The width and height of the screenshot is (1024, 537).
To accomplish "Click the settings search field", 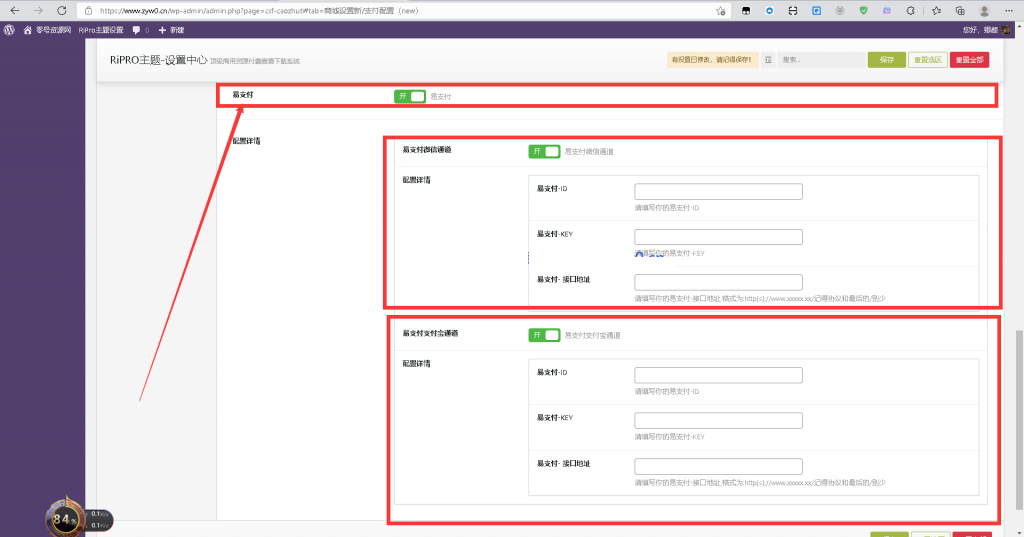I will point(821,59).
